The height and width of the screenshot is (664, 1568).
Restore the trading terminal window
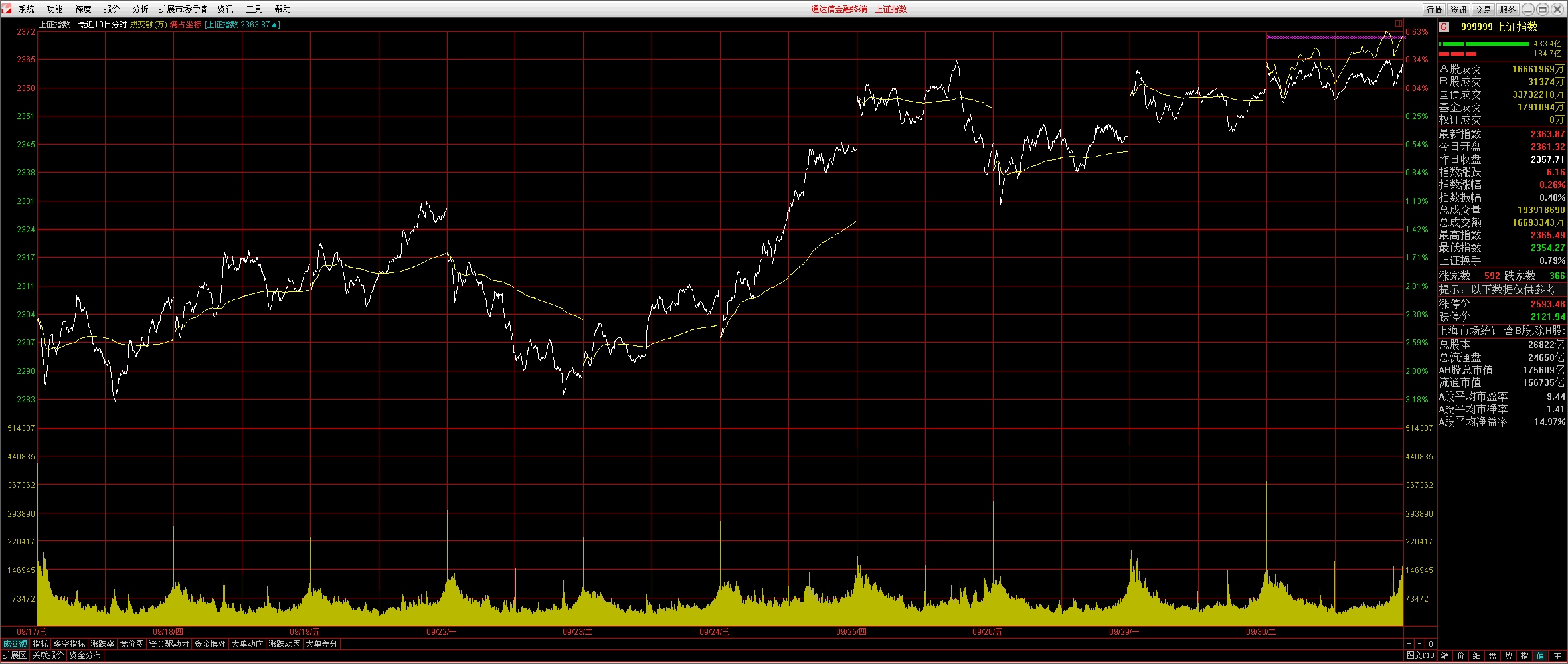1543,9
